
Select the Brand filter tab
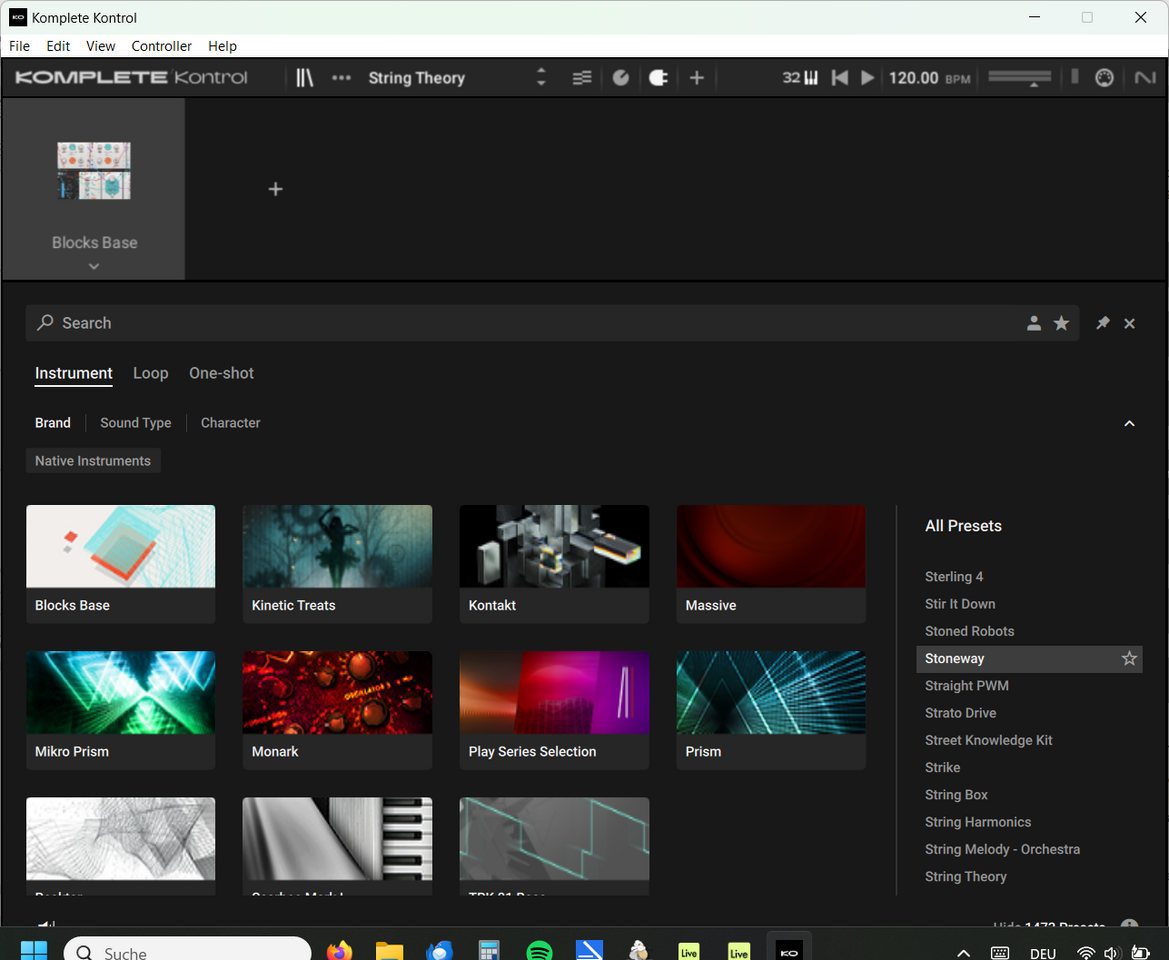53,423
